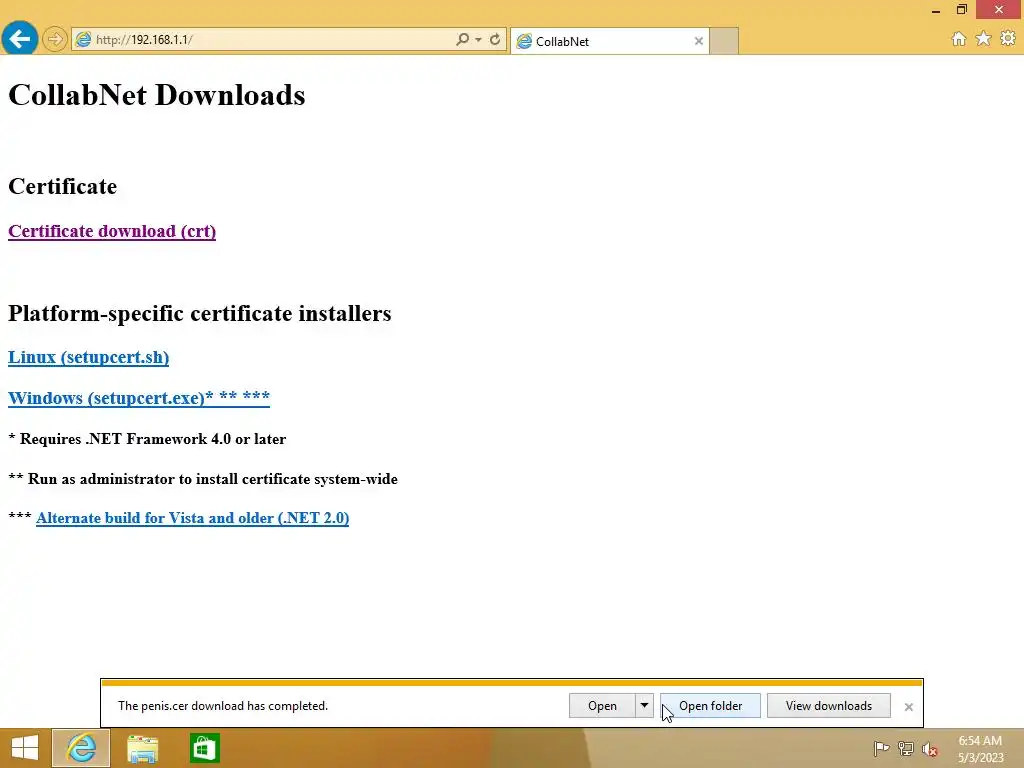Open the Tools gear icon
This screenshot has width=1024, height=768.
pyautogui.click(x=1008, y=39)
